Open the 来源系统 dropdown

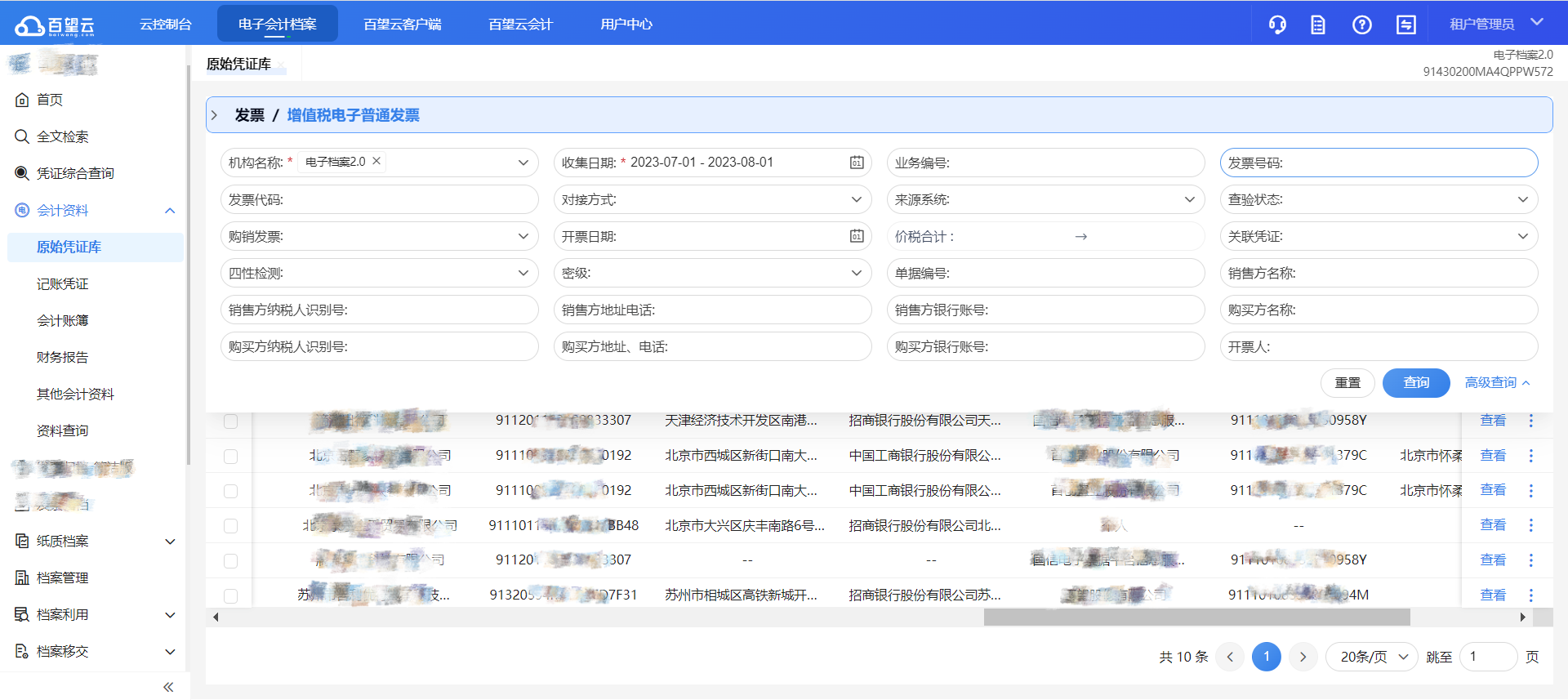(x=1046, y=199)
